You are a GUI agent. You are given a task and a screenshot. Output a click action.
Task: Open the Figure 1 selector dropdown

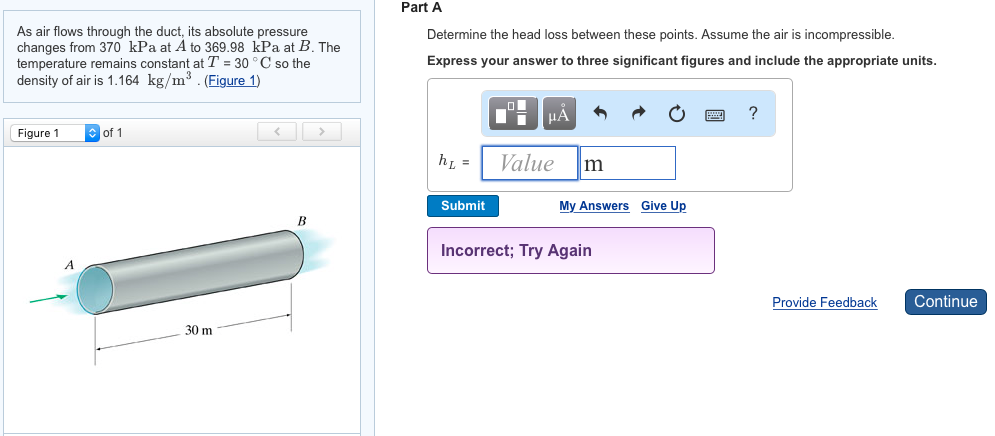55,133
